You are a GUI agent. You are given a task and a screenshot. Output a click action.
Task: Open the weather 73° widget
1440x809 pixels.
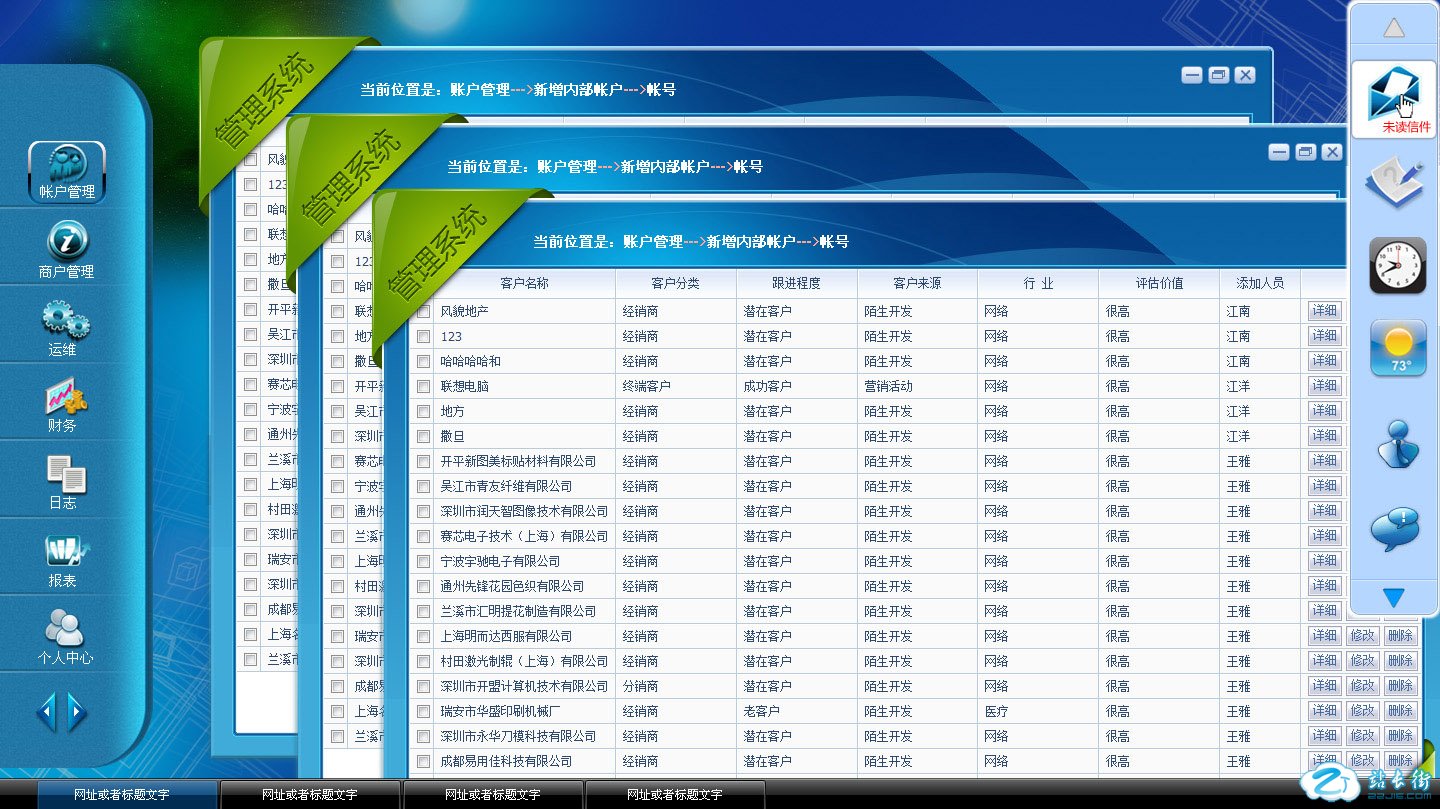click(1398, 348)
